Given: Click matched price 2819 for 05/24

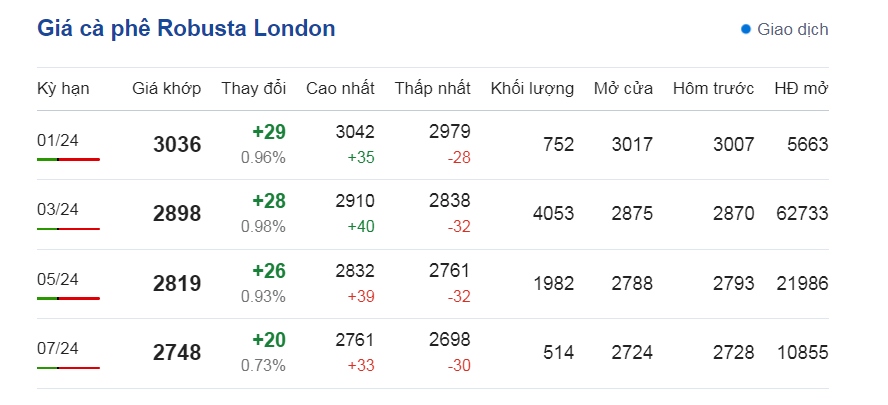Looking at the screenshot, I should [177, 283].
